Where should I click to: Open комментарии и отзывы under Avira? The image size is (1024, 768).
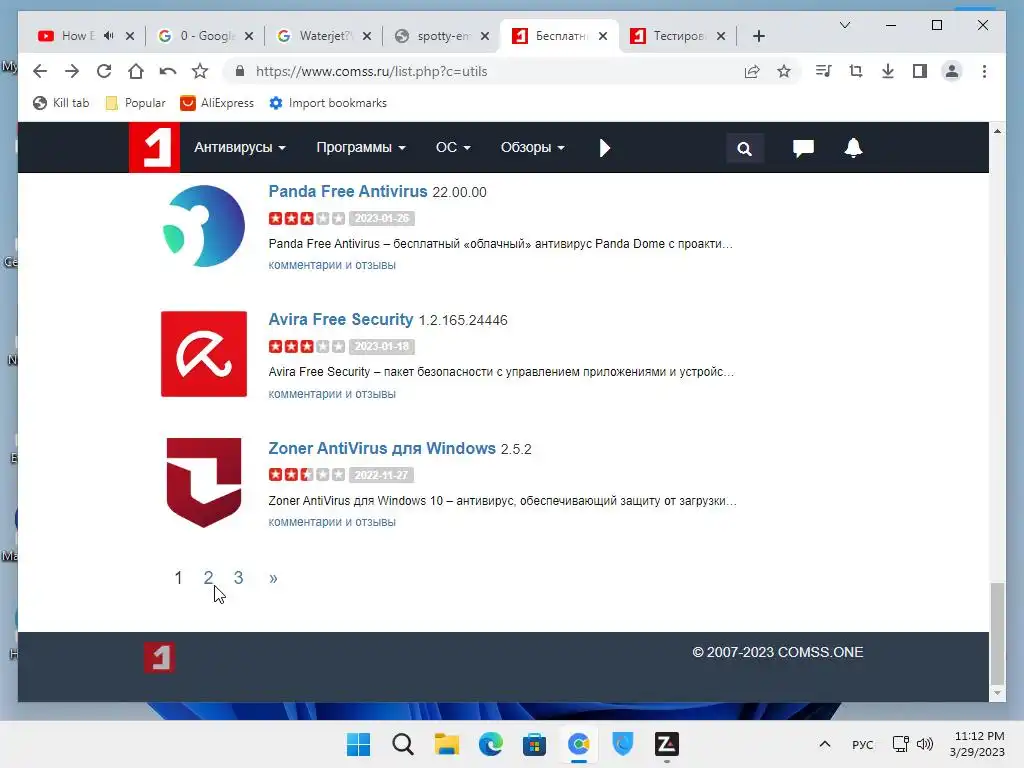(x=332, y=394)
